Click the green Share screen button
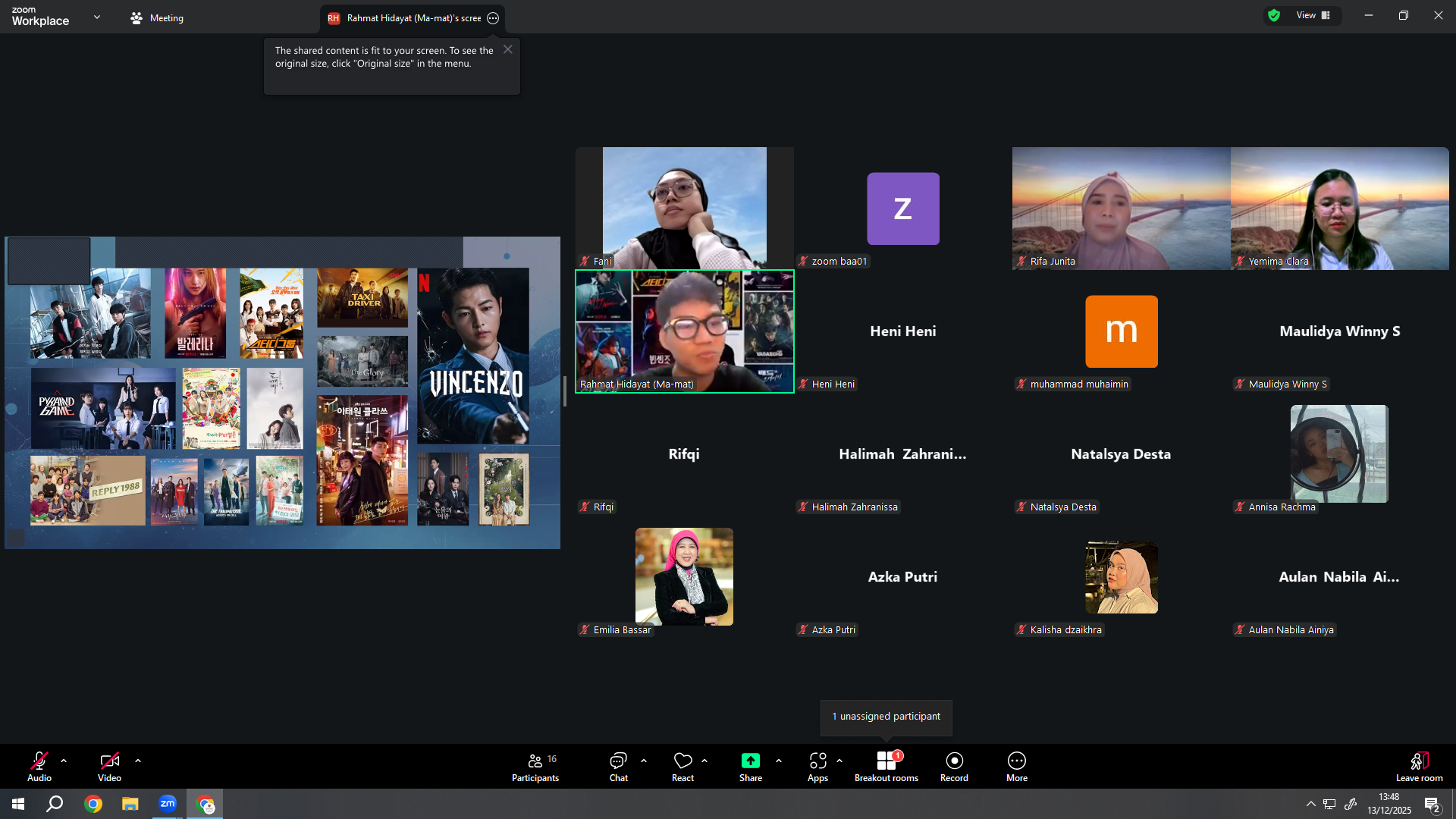 [x=751, y=766]
